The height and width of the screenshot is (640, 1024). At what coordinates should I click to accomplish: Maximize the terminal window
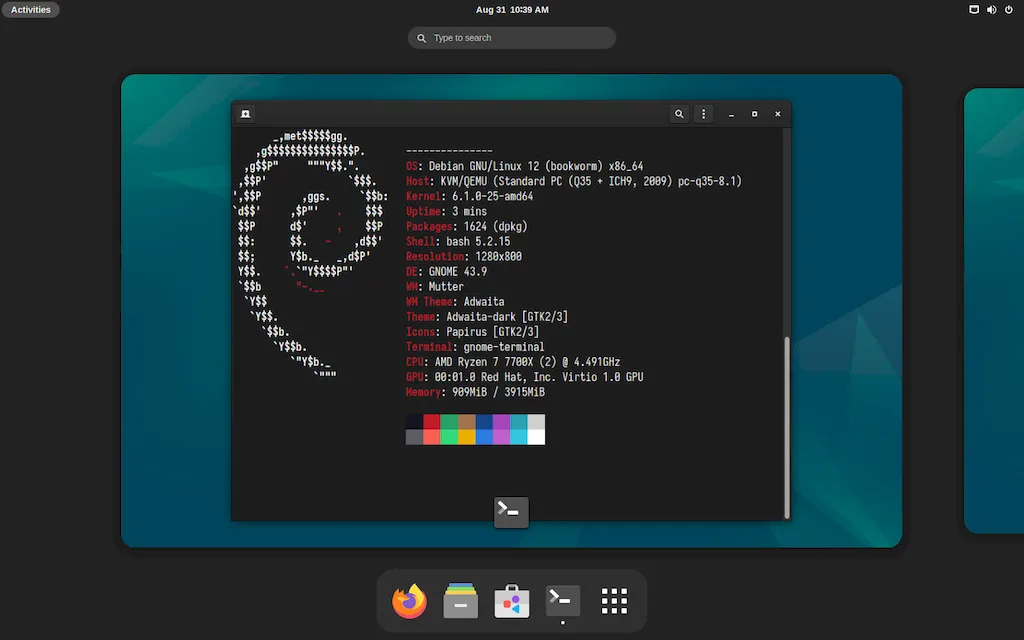click(x=754, y=114)
